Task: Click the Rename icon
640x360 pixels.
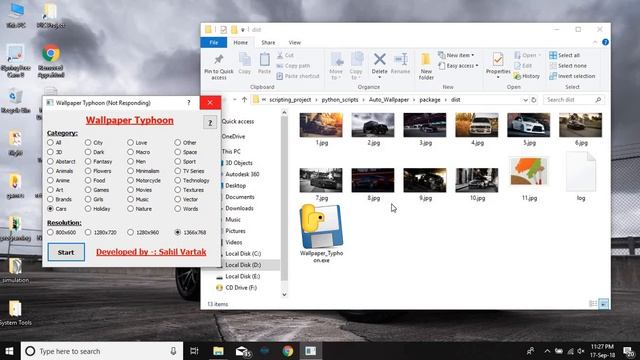Action: pyautogui.click(x=400, y=60)
